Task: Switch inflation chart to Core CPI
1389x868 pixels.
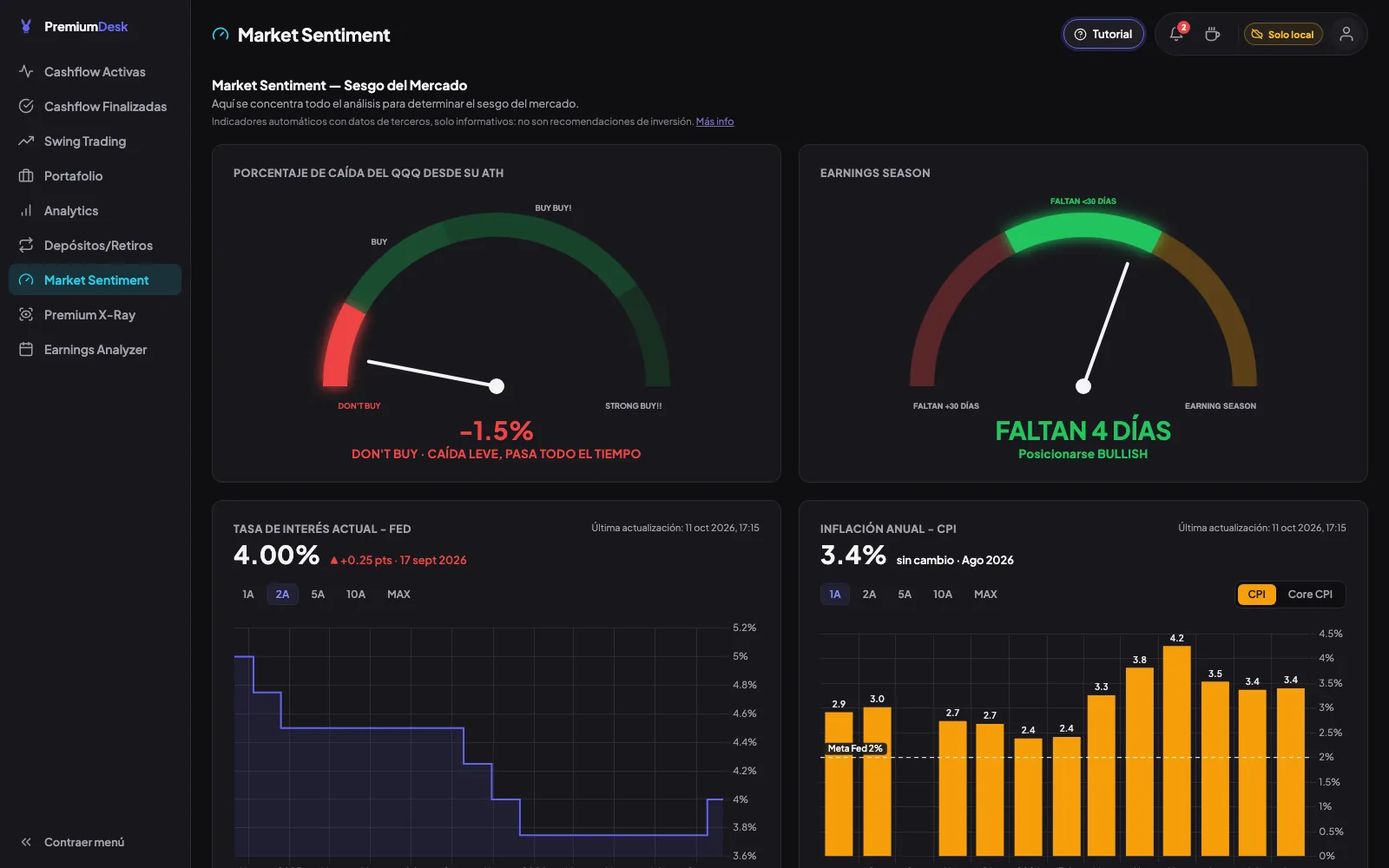Action: click(x=1310, y=594)
